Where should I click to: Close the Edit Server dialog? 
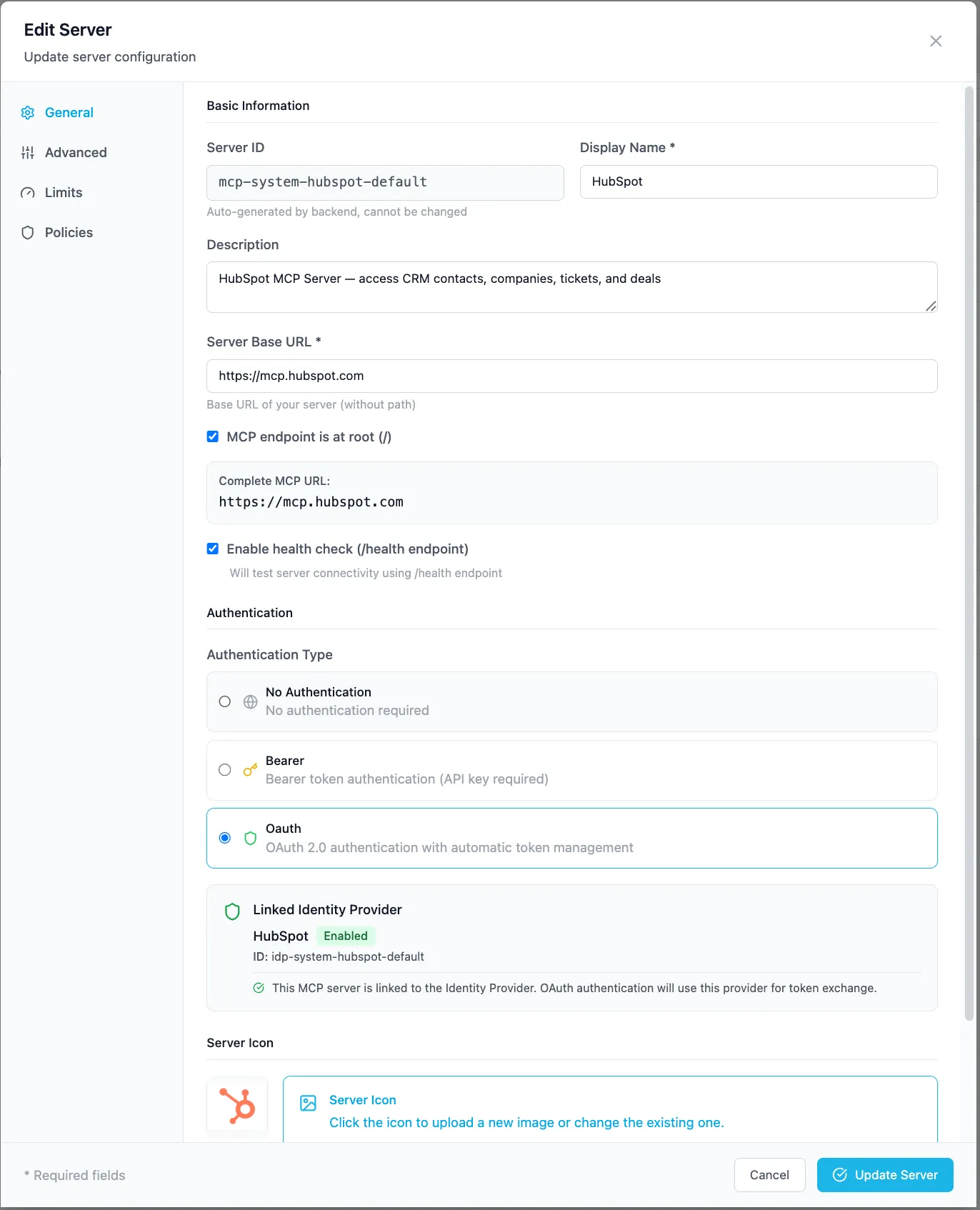click(936, 41)
